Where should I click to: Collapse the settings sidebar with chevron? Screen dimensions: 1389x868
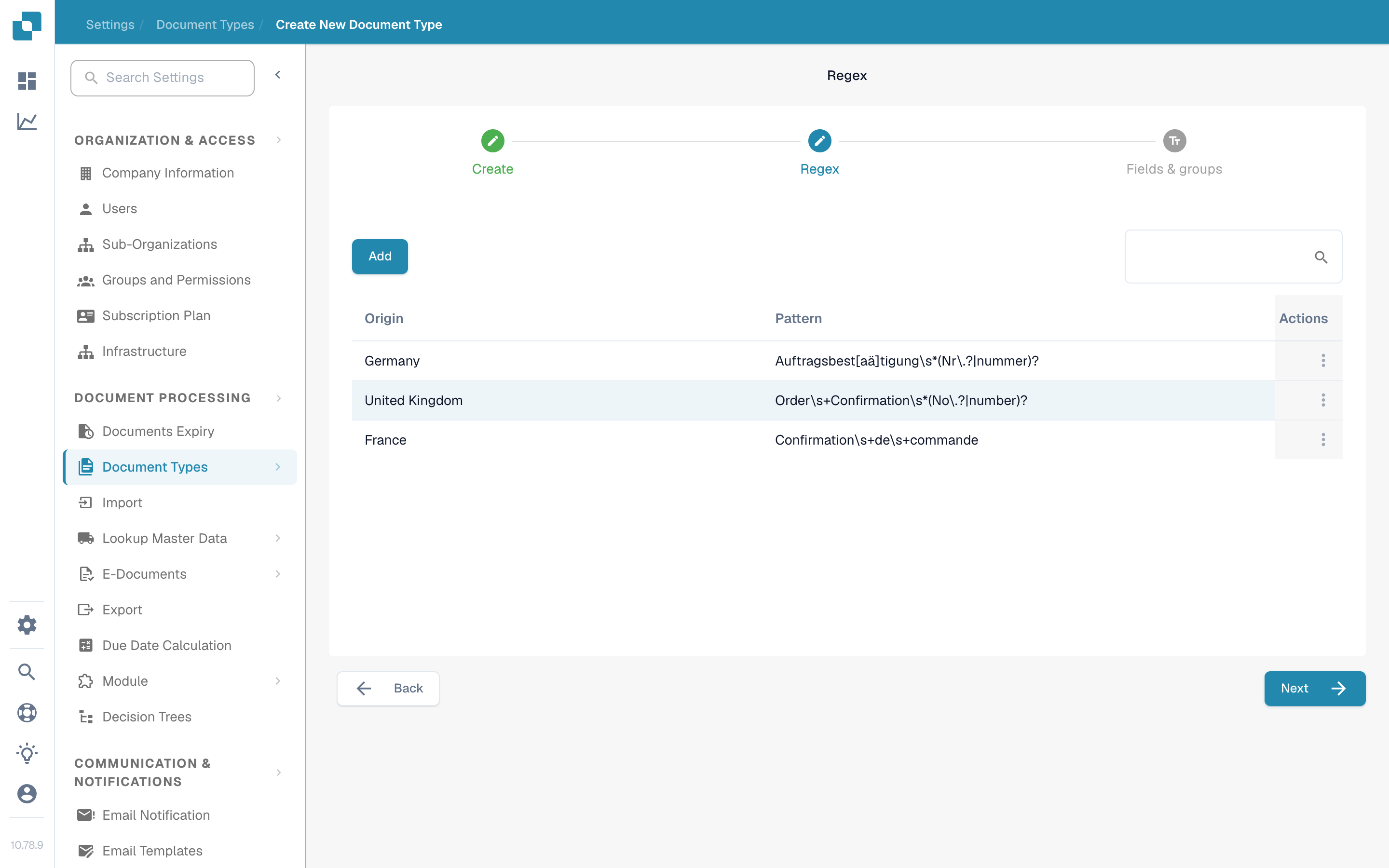tap(278, 75)
